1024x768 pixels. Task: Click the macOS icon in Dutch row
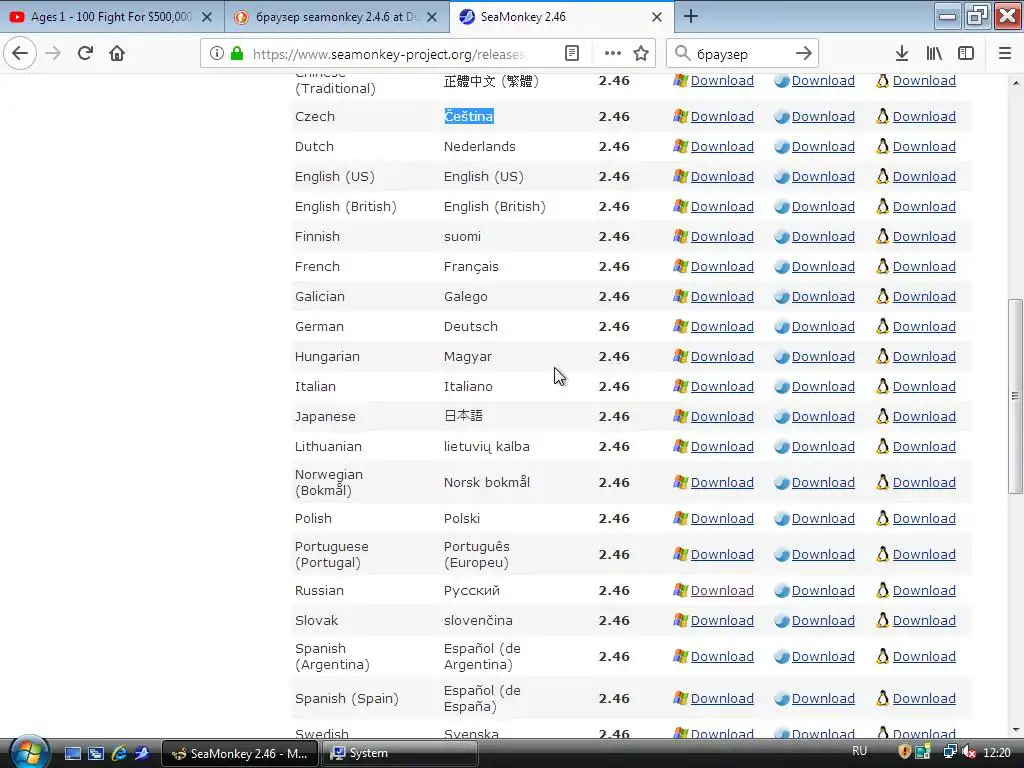[782, 147]
